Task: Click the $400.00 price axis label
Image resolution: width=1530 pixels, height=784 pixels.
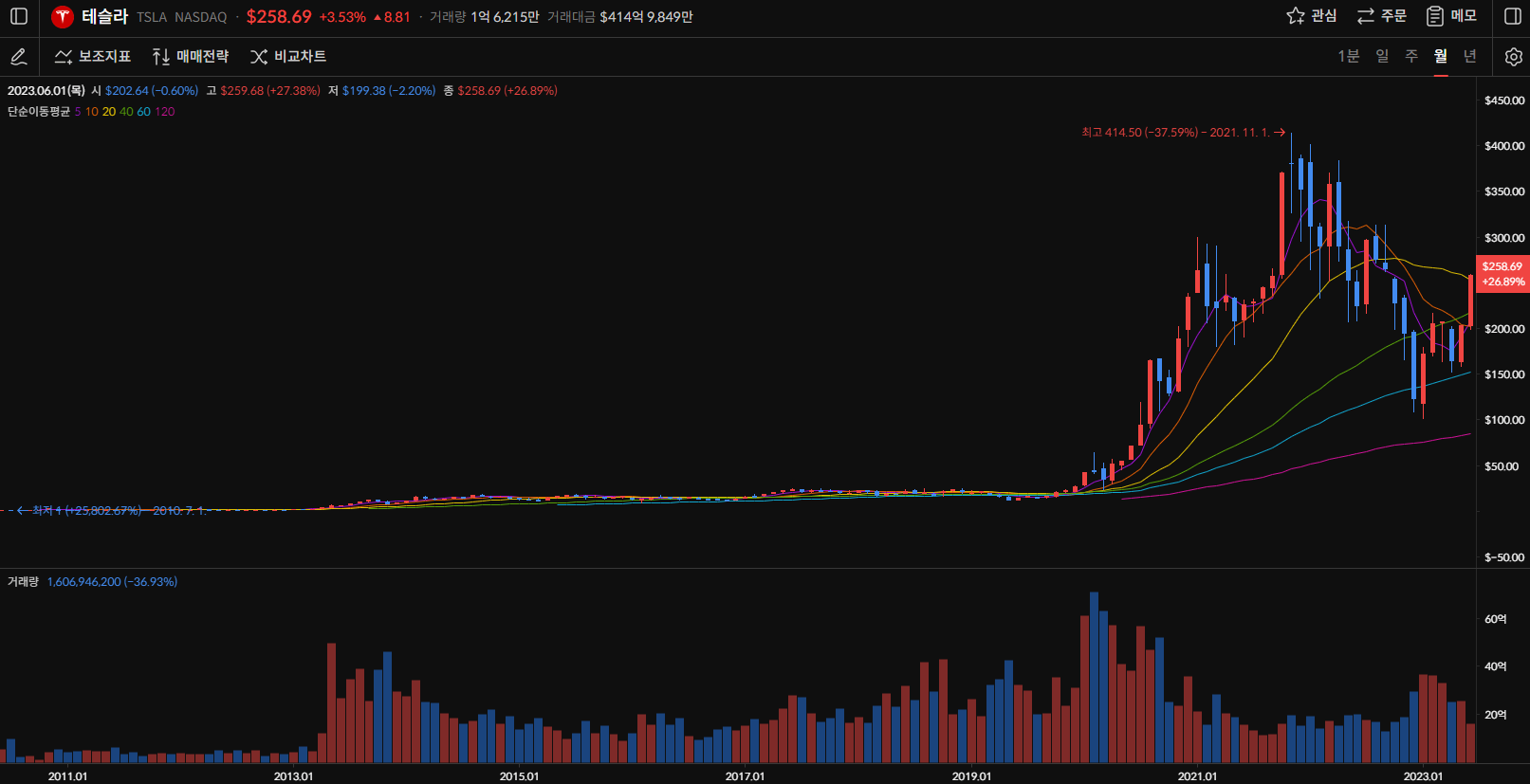Action: 1504,146
